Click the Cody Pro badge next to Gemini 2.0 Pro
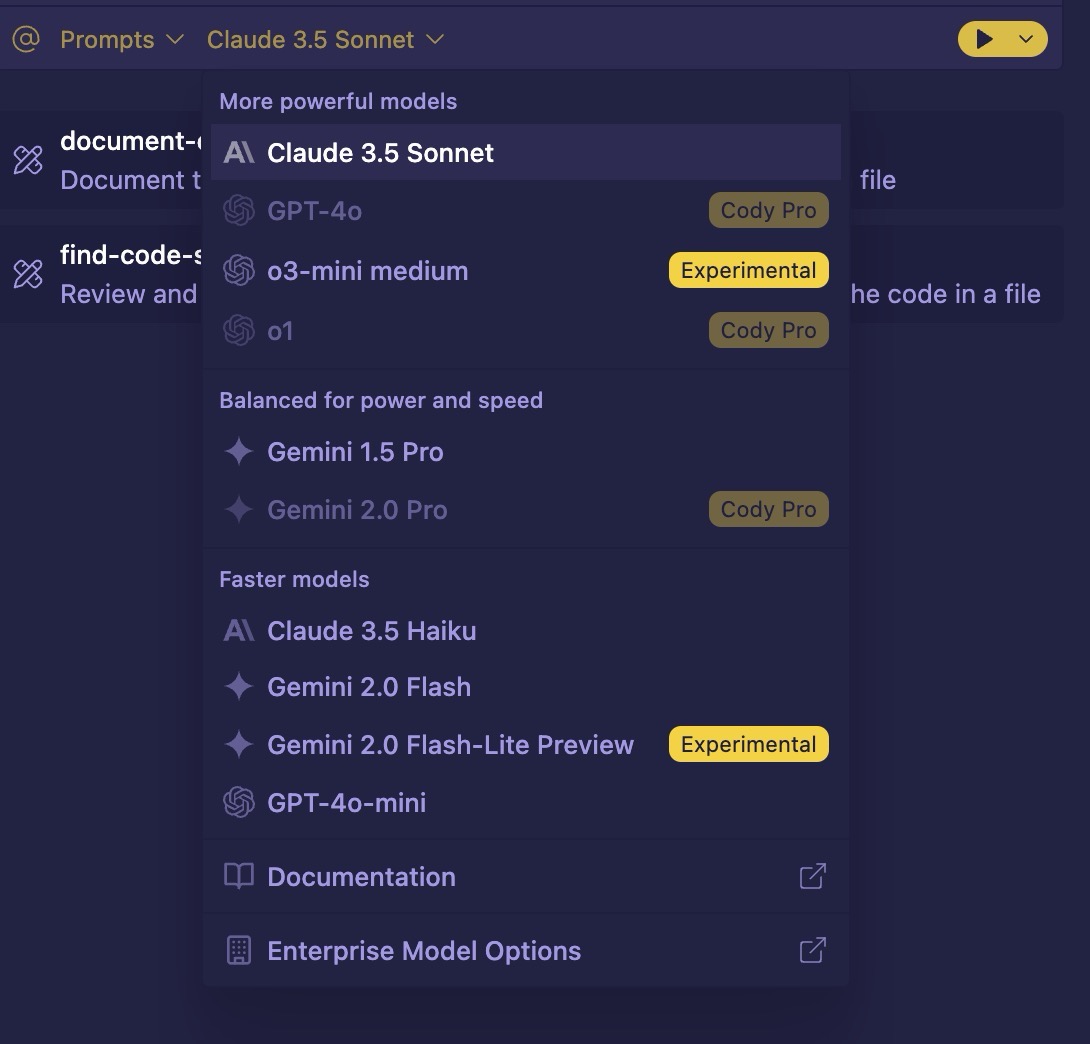Image resolution: width=1090 pixels, height=1044 pixels. click(x=768, y=509)
